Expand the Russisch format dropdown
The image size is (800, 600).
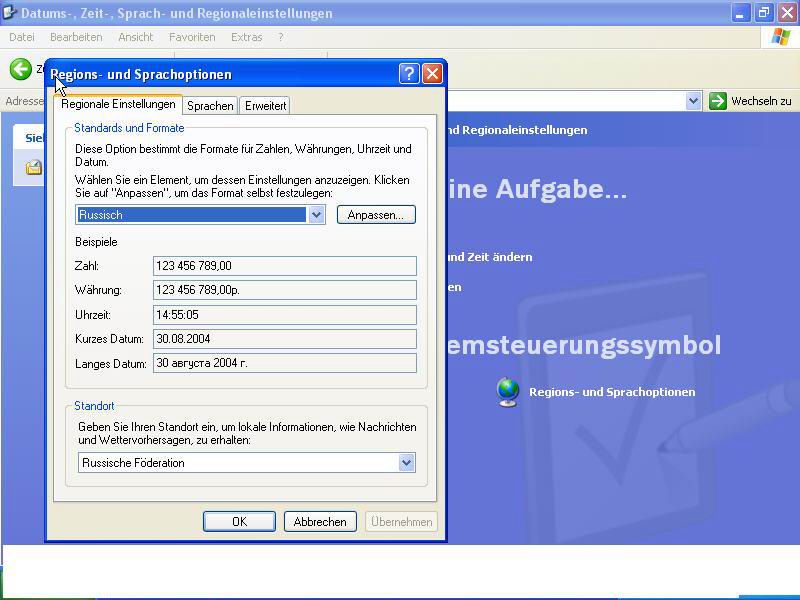tap(316, 215)
